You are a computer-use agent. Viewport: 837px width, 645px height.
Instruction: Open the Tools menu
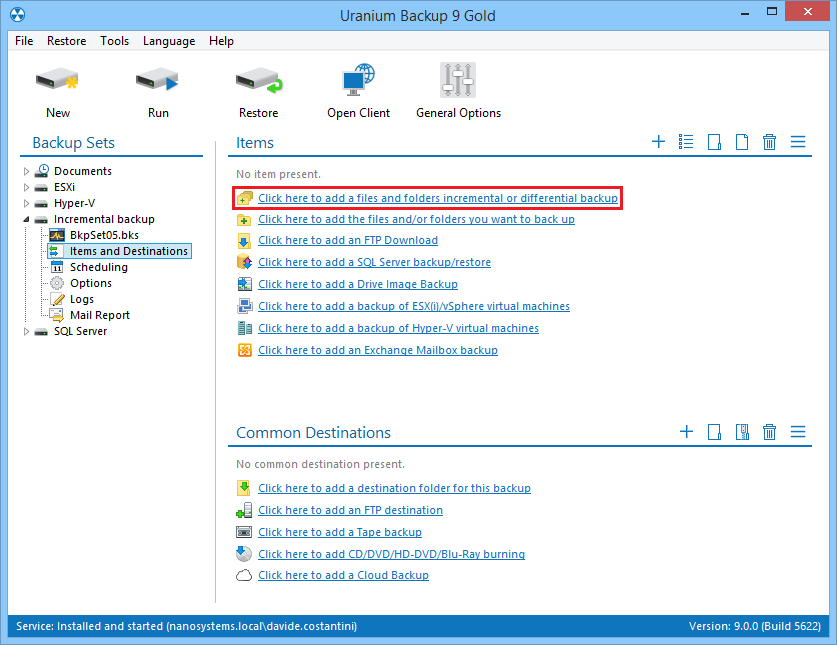point(114,41)
